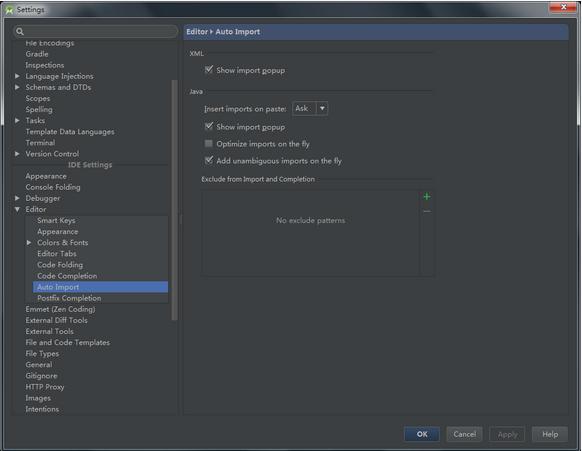Toggle Java Show import popup checkbox
Screen dimensions: 582x451
tap(209, 126)
